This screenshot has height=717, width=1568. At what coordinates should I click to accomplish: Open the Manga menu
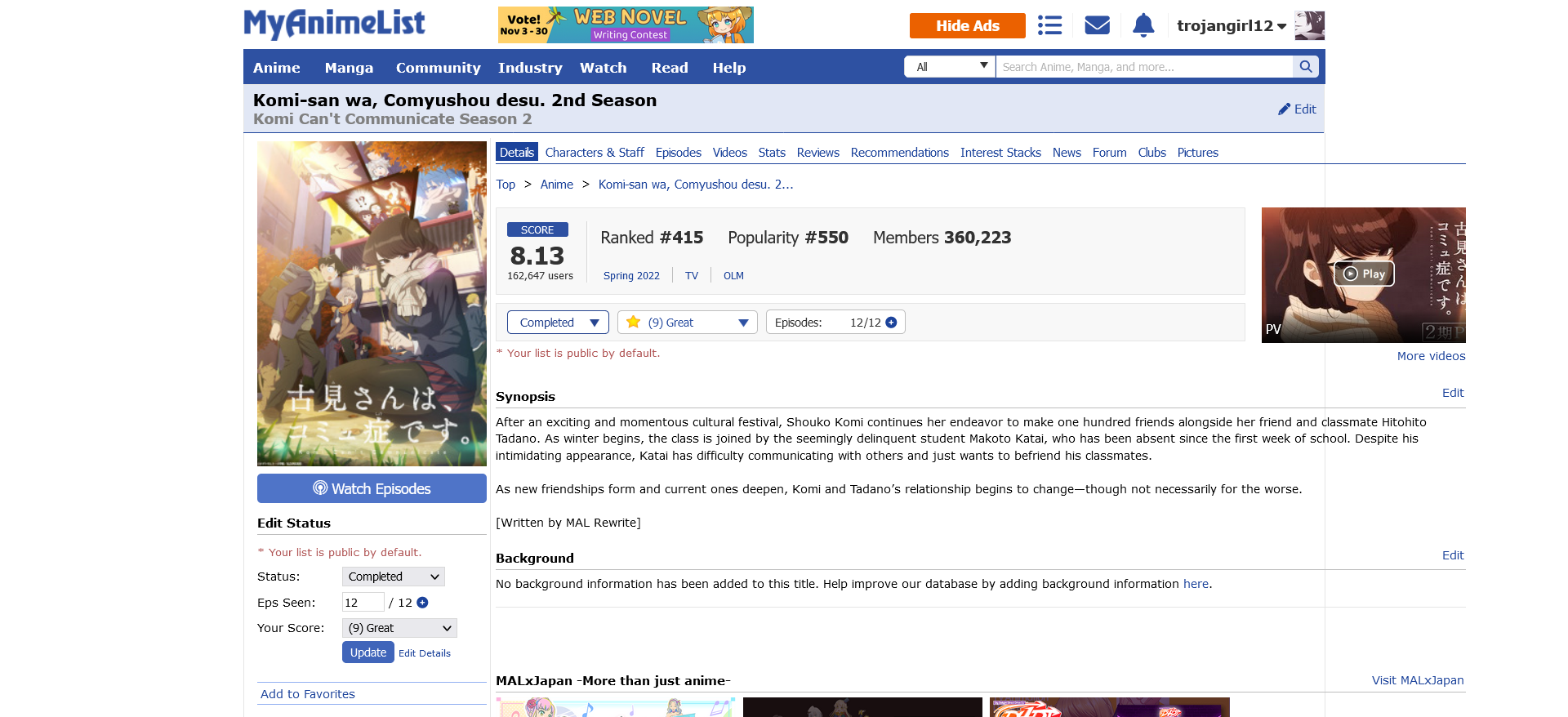pyautogui.click(x=349, y=68)
